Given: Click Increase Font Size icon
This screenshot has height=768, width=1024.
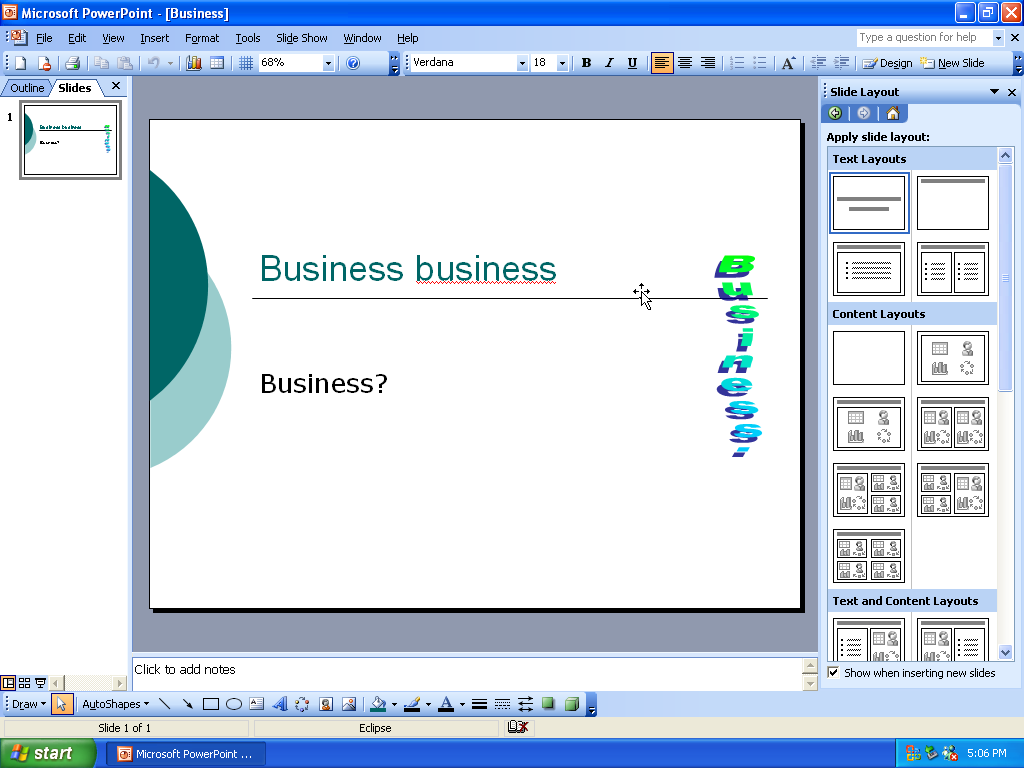Looking at the screenshot, I should coord(788,63).
